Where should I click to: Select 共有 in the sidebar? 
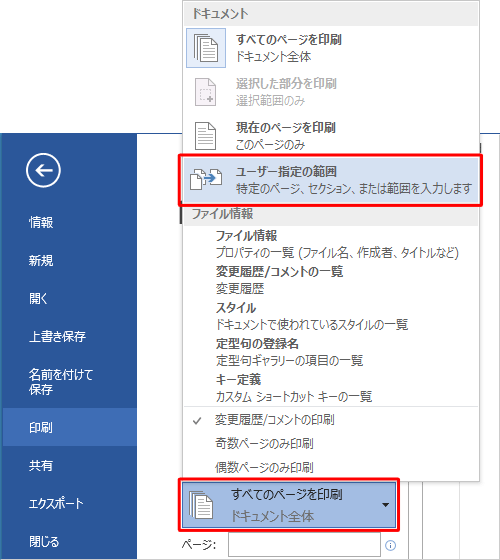[x=41, y=465]
